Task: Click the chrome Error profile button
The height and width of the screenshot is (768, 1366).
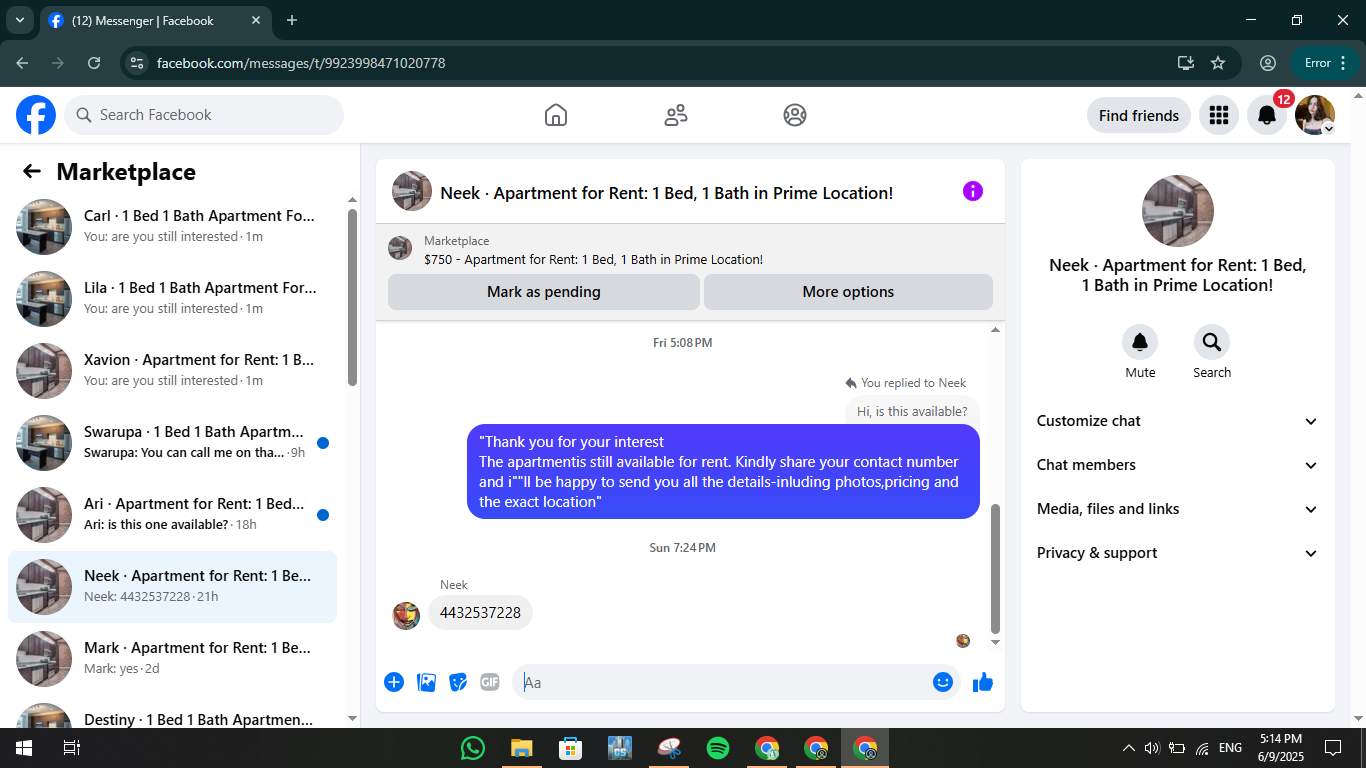Action: pos(1325,63)
